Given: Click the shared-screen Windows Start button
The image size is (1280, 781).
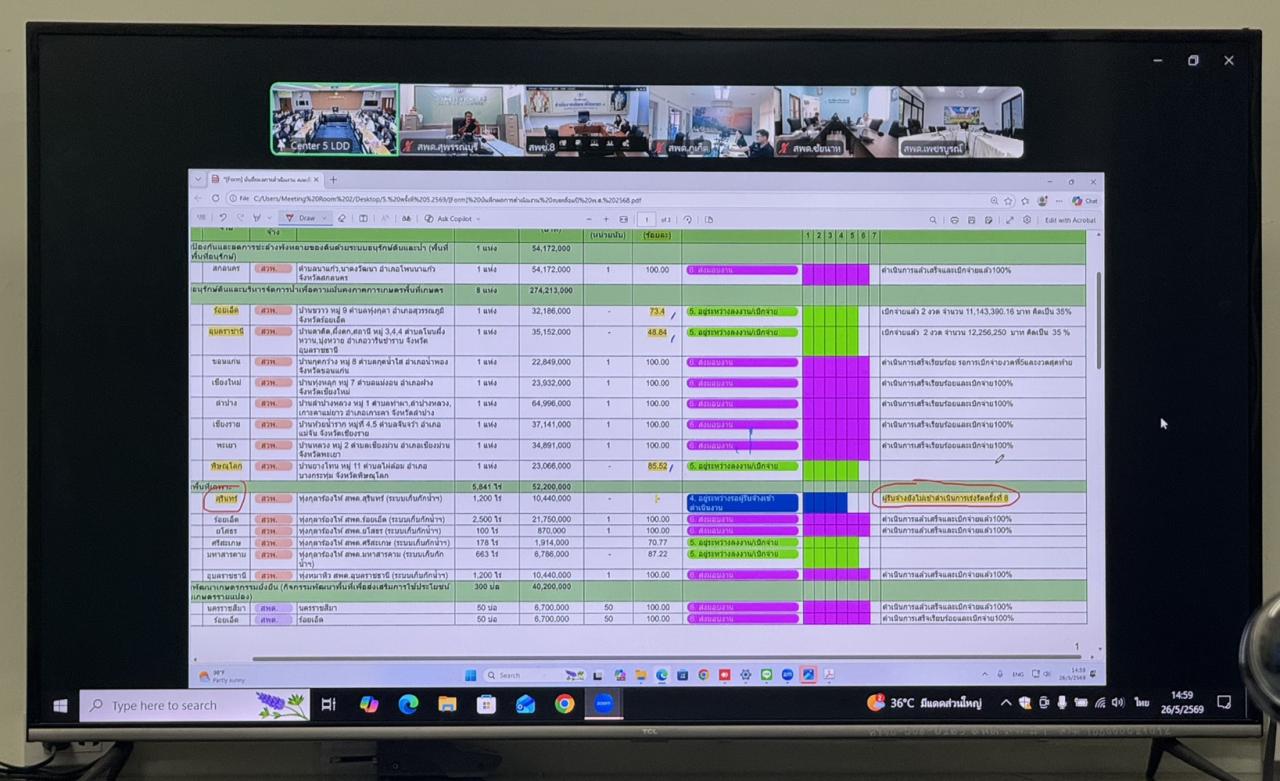Looking at the screenshot, I should click(470, 675).
